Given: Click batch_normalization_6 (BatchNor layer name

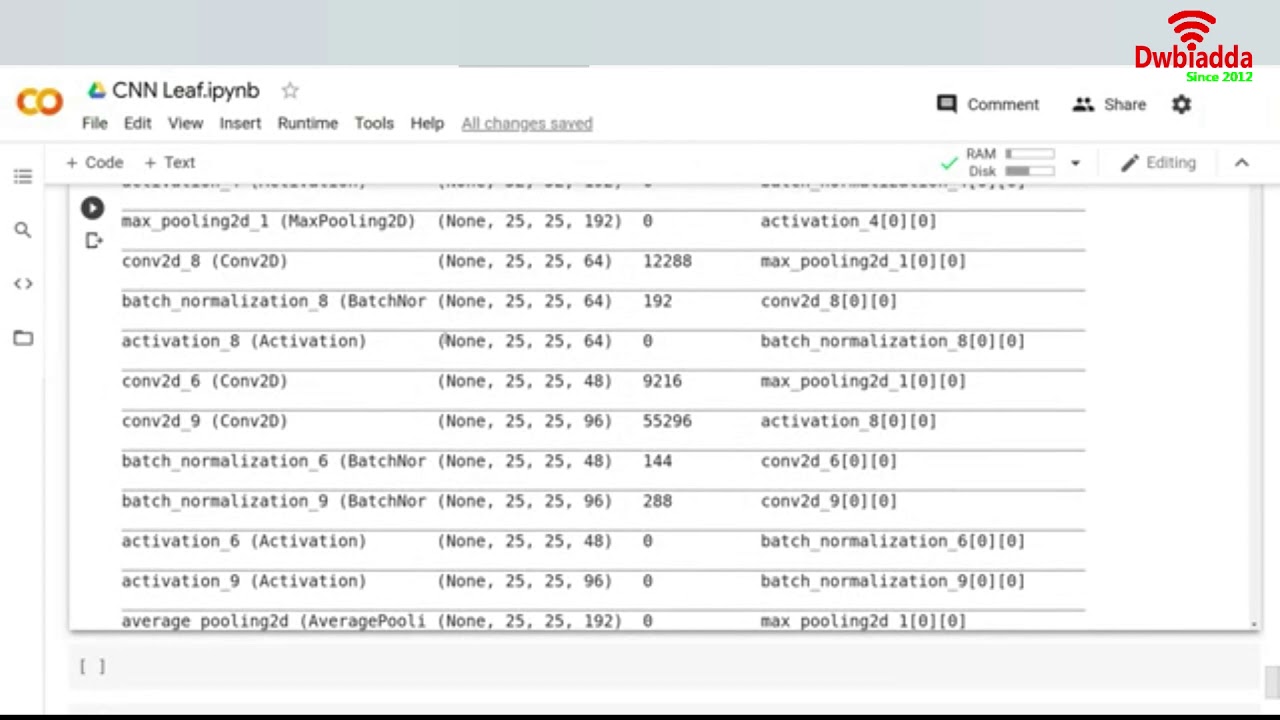Looking at the screenshot, I should [274, 461].
